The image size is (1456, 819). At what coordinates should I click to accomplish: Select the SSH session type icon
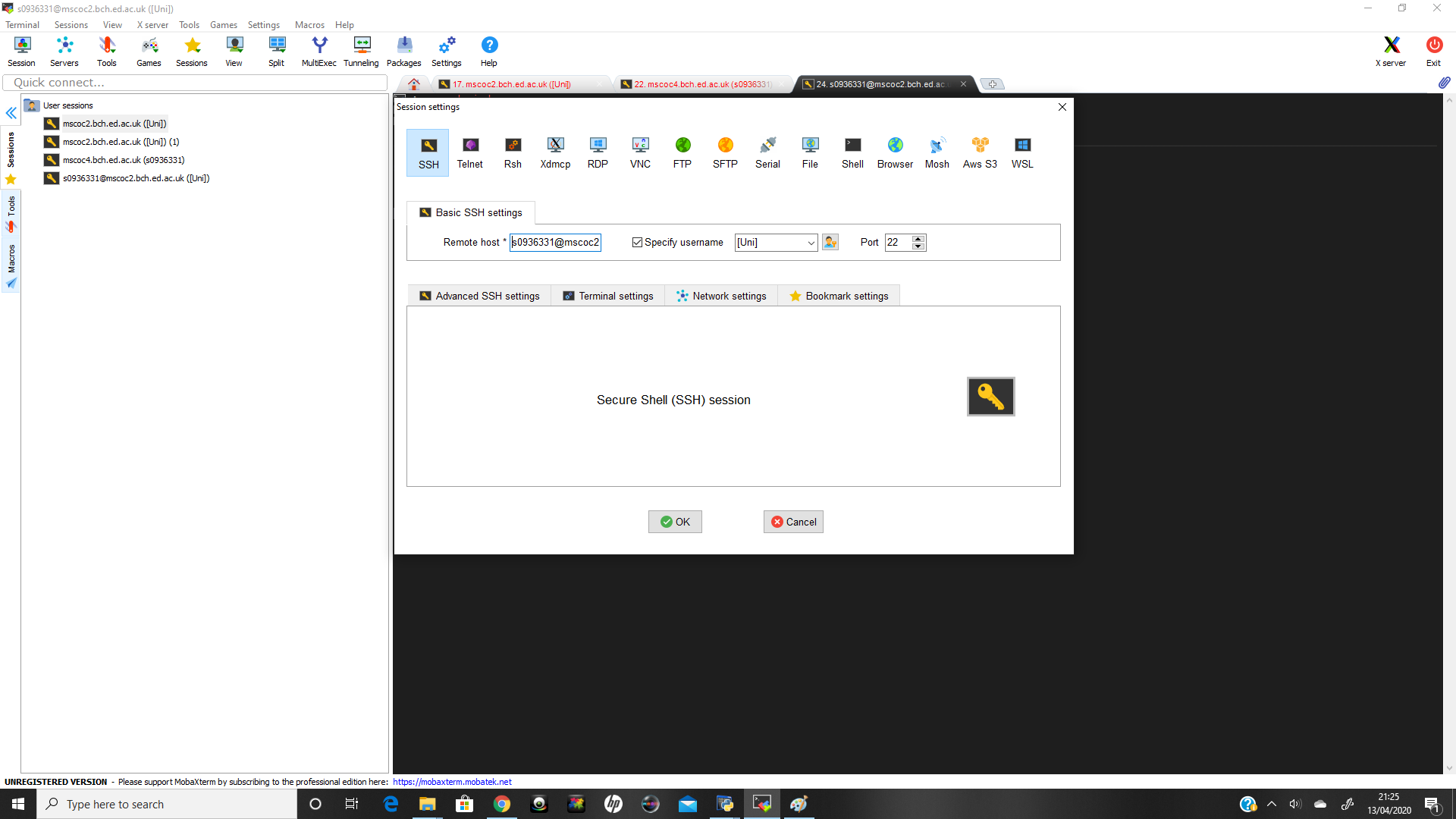[428, 152]
